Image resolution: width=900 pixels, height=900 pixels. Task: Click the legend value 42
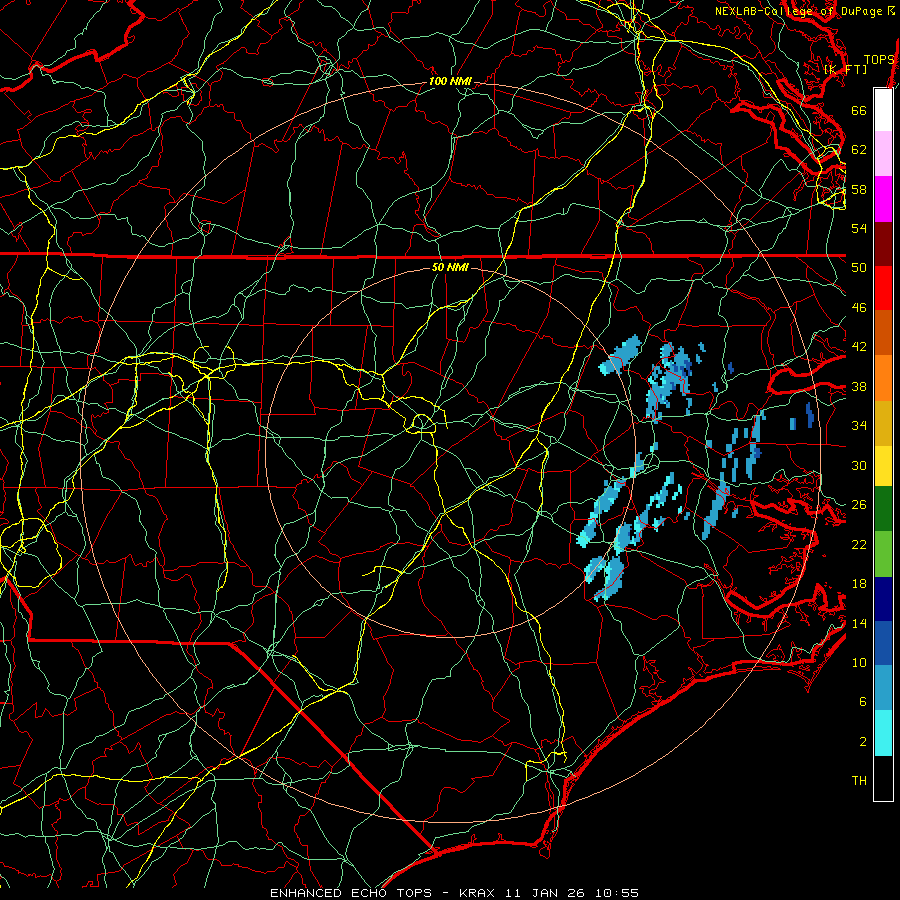pos(859,347)
